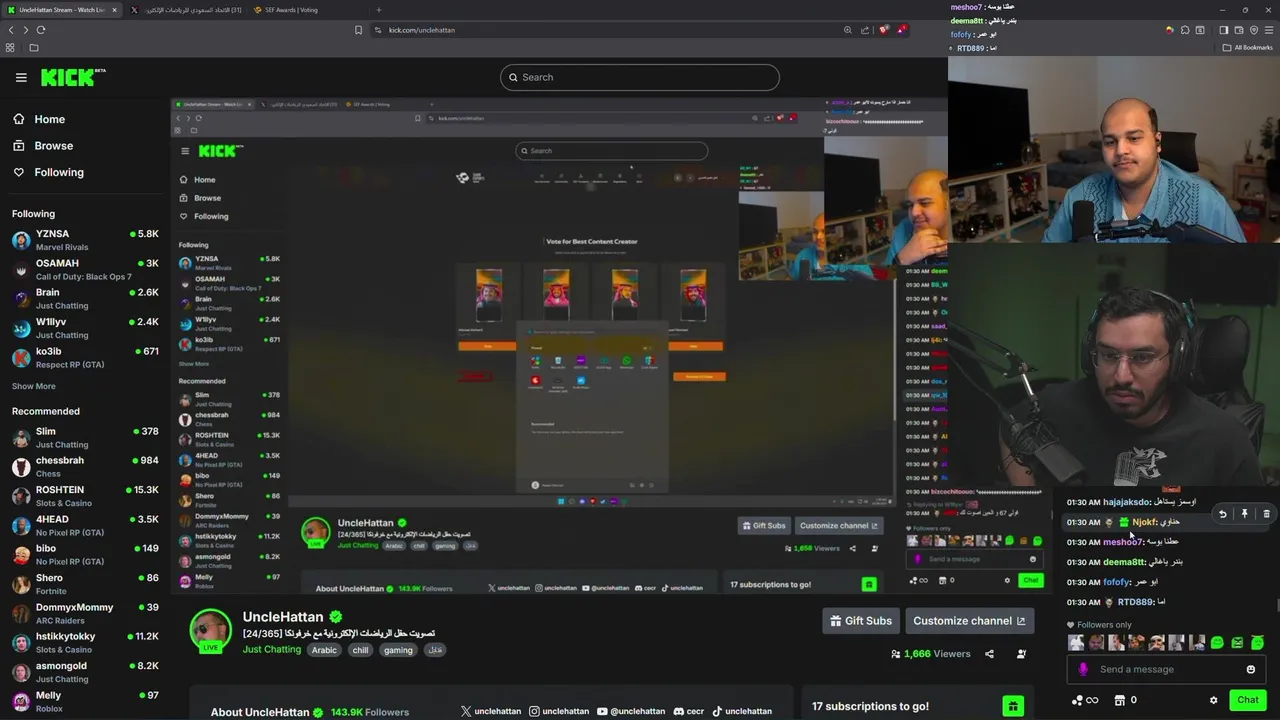Screen dimensions: 1280x720
Task: Click the purple microphone icon in chat
Action: pyautogui.click(x=1083, y=670)
